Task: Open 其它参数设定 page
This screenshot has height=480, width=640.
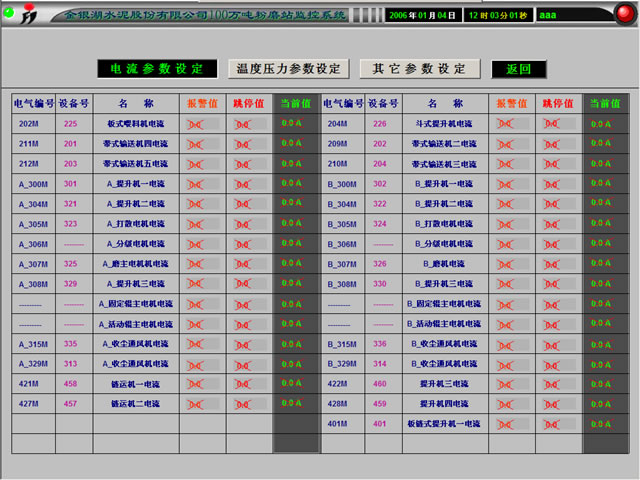Action: [x=419, y=69]
